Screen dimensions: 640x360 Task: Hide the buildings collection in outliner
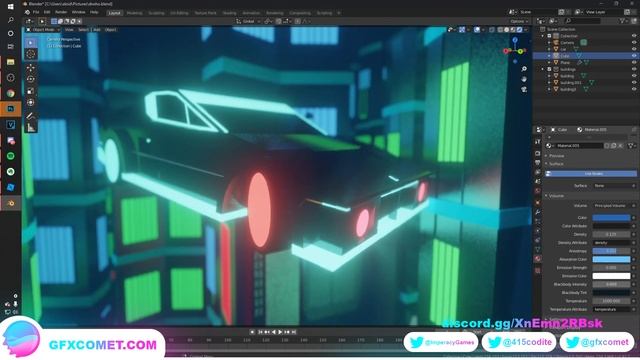tap(634, 69)
